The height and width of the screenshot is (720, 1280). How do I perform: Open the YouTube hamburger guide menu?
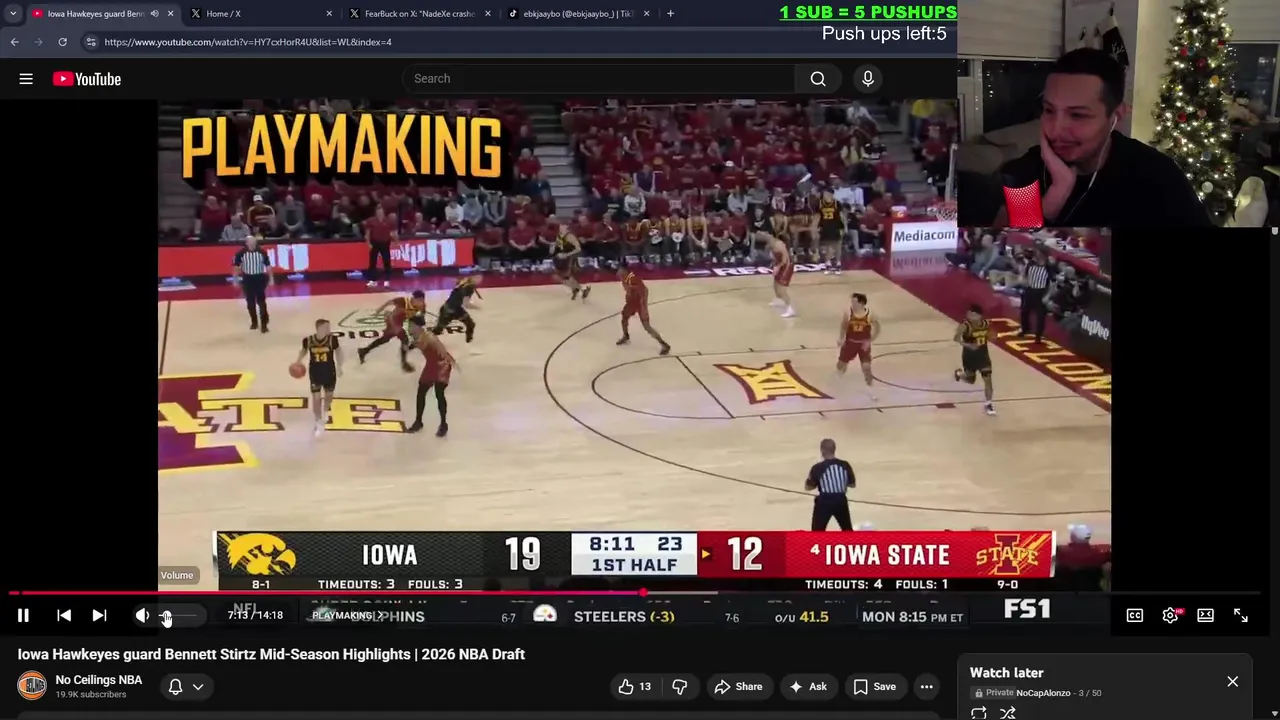tap(26, 79)
